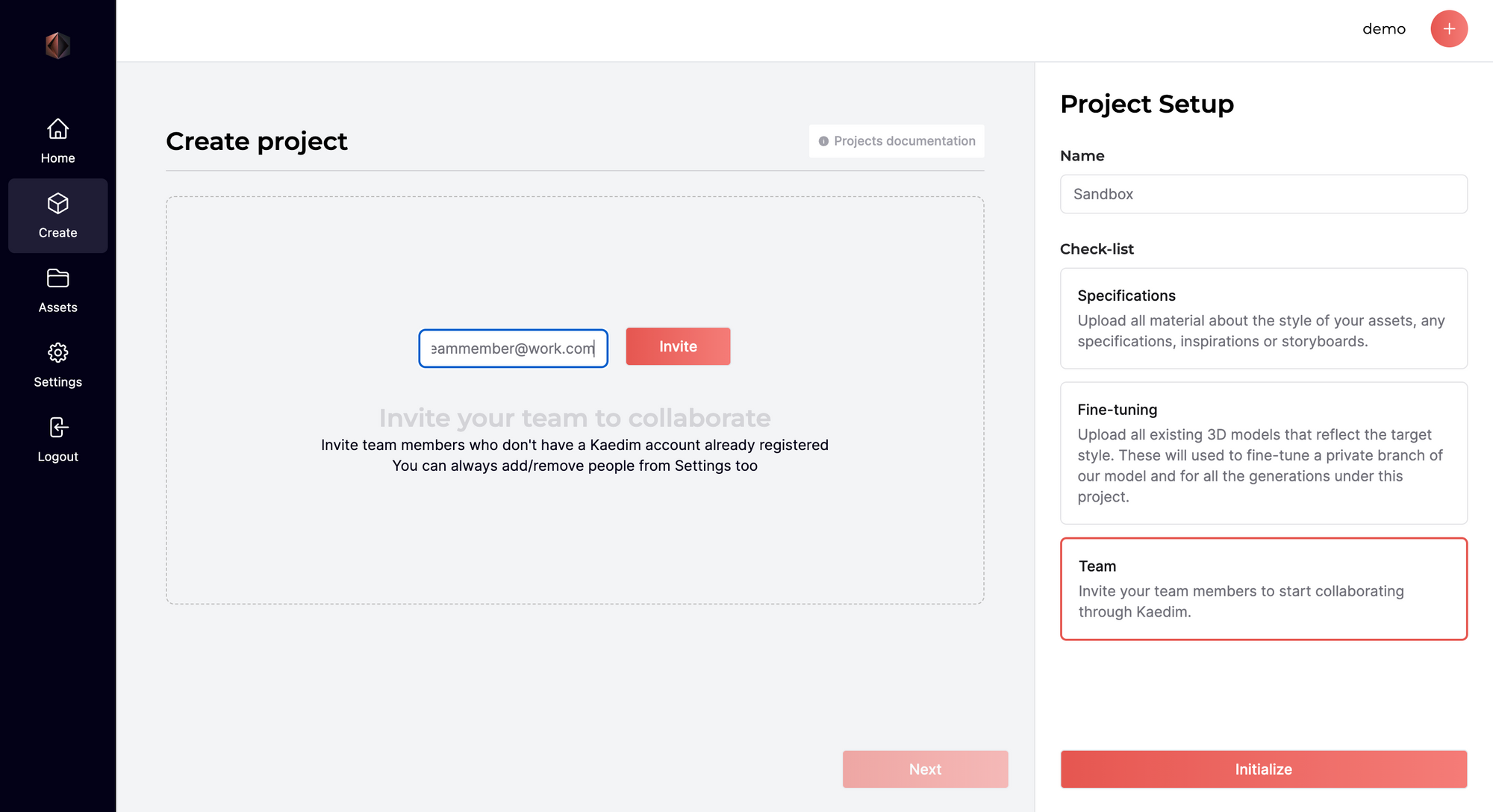Click the Next button
This screenshot has width=1493, height=812.
coord(925,769)
